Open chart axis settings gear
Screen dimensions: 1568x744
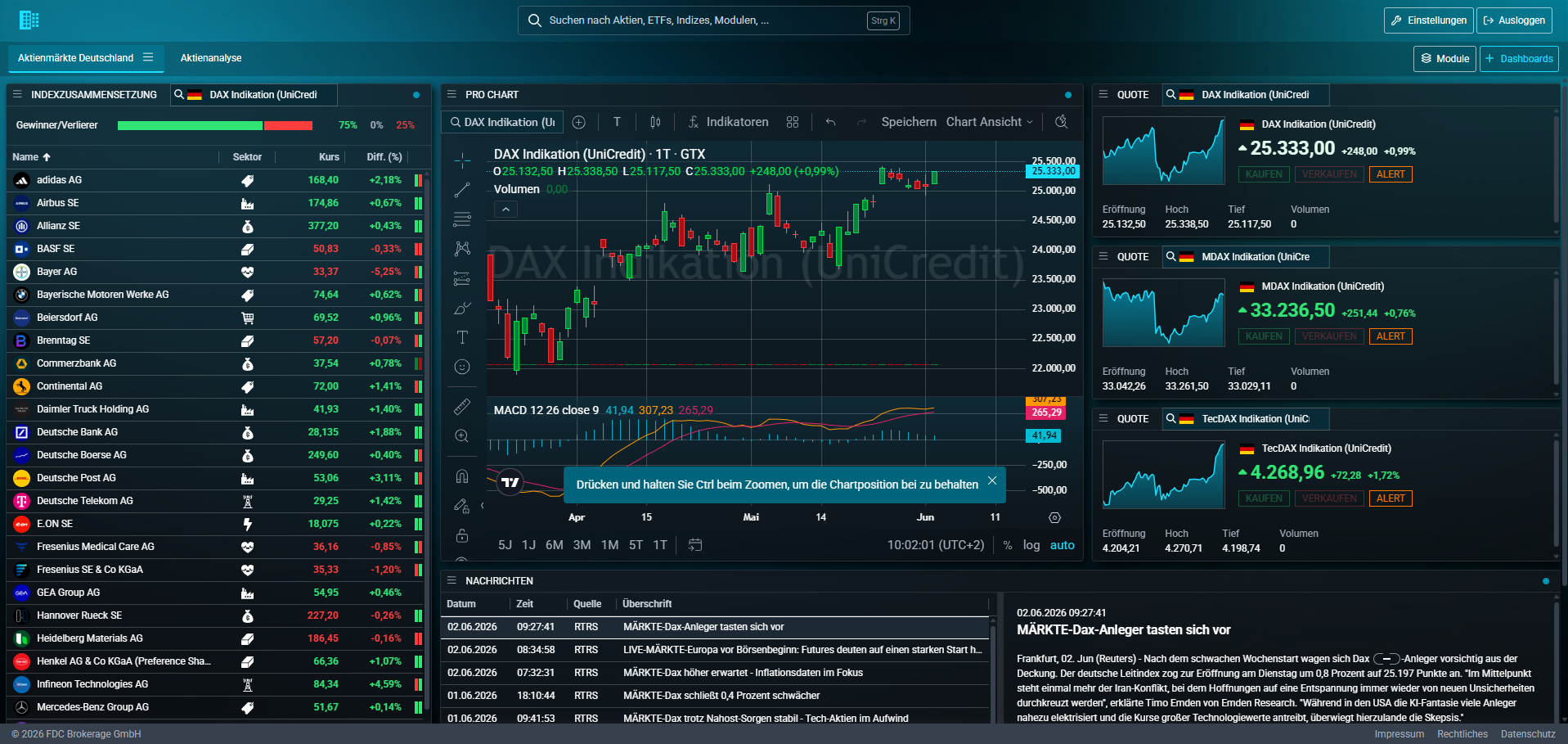coord(1055,517)
